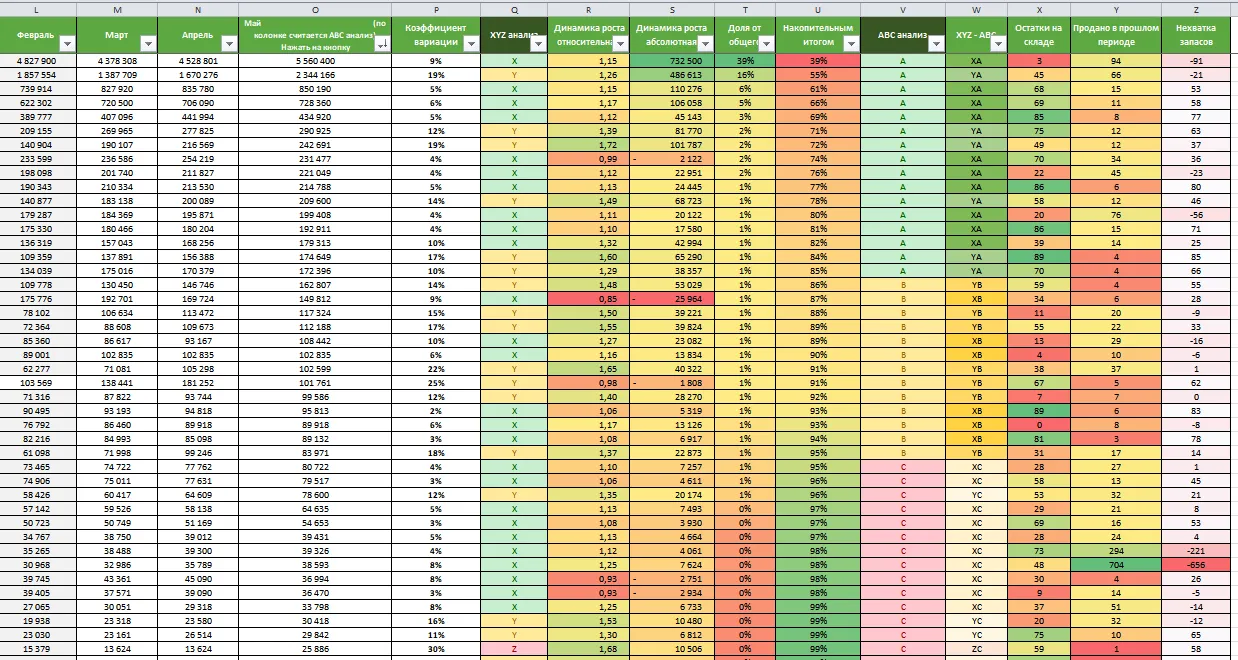Select column P by its header letter
The image size is (1238, 660).
[x=436, y=9]
